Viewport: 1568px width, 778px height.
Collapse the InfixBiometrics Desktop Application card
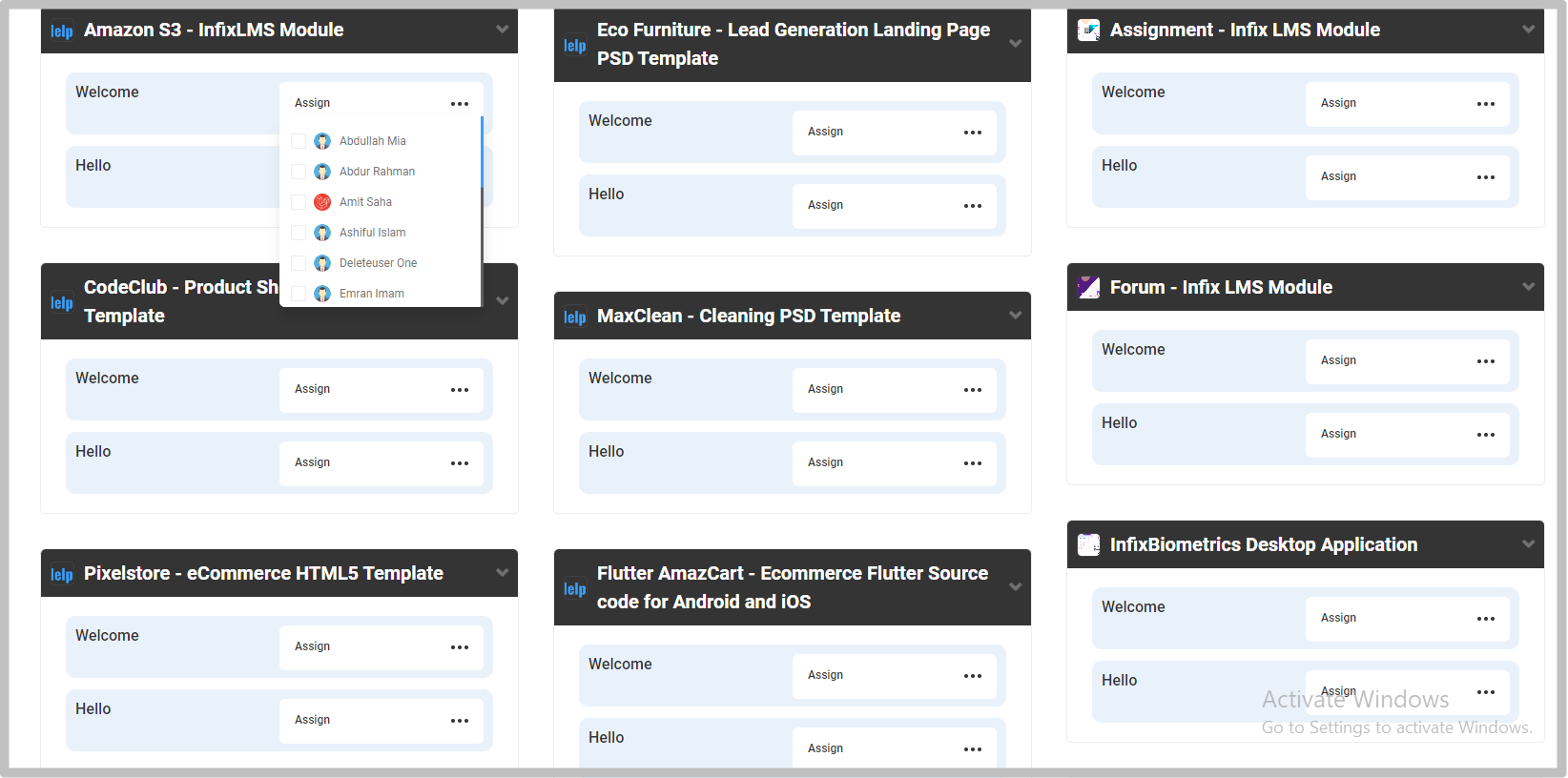coord(1528,544)
